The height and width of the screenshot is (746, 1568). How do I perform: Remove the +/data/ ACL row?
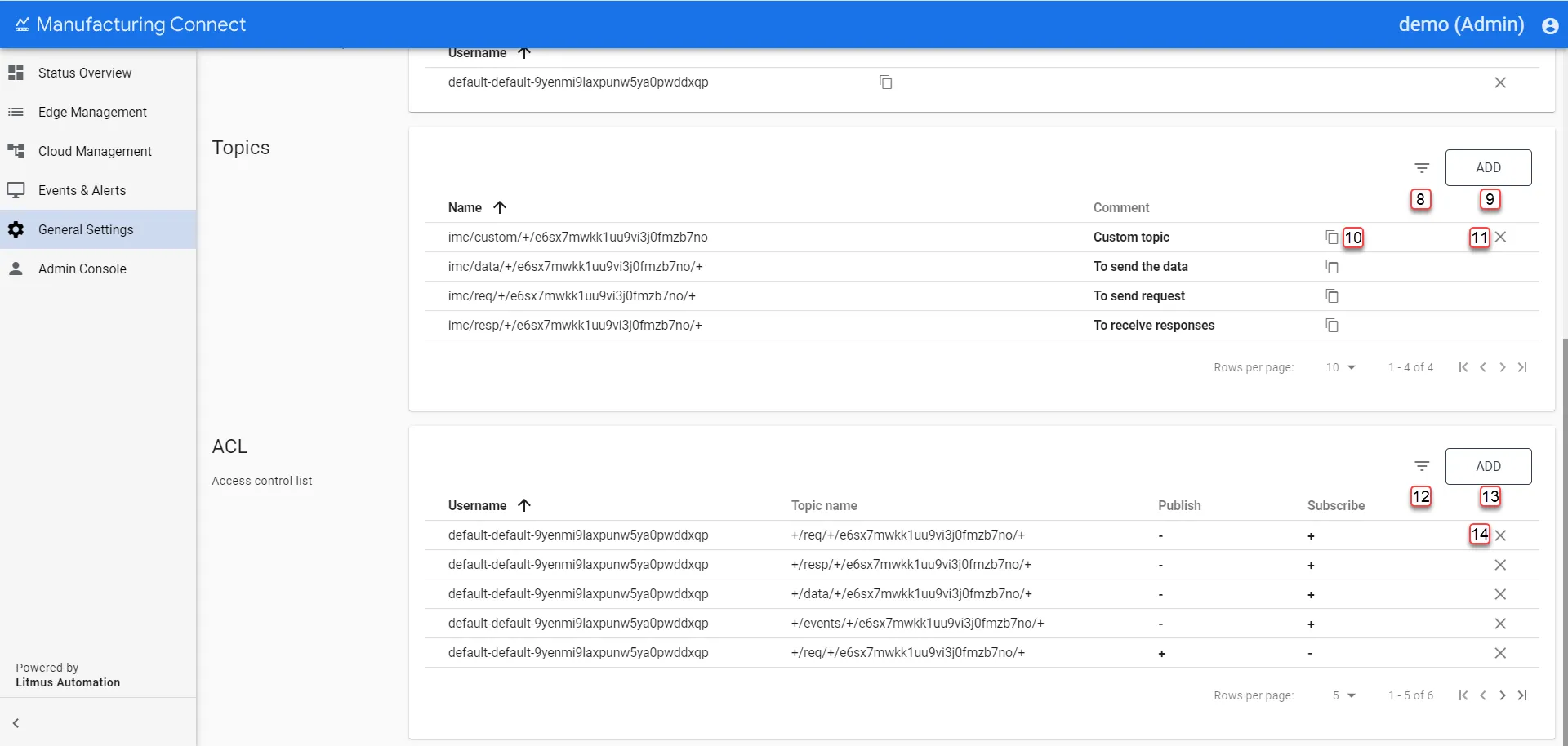(x=1500, y=594)
